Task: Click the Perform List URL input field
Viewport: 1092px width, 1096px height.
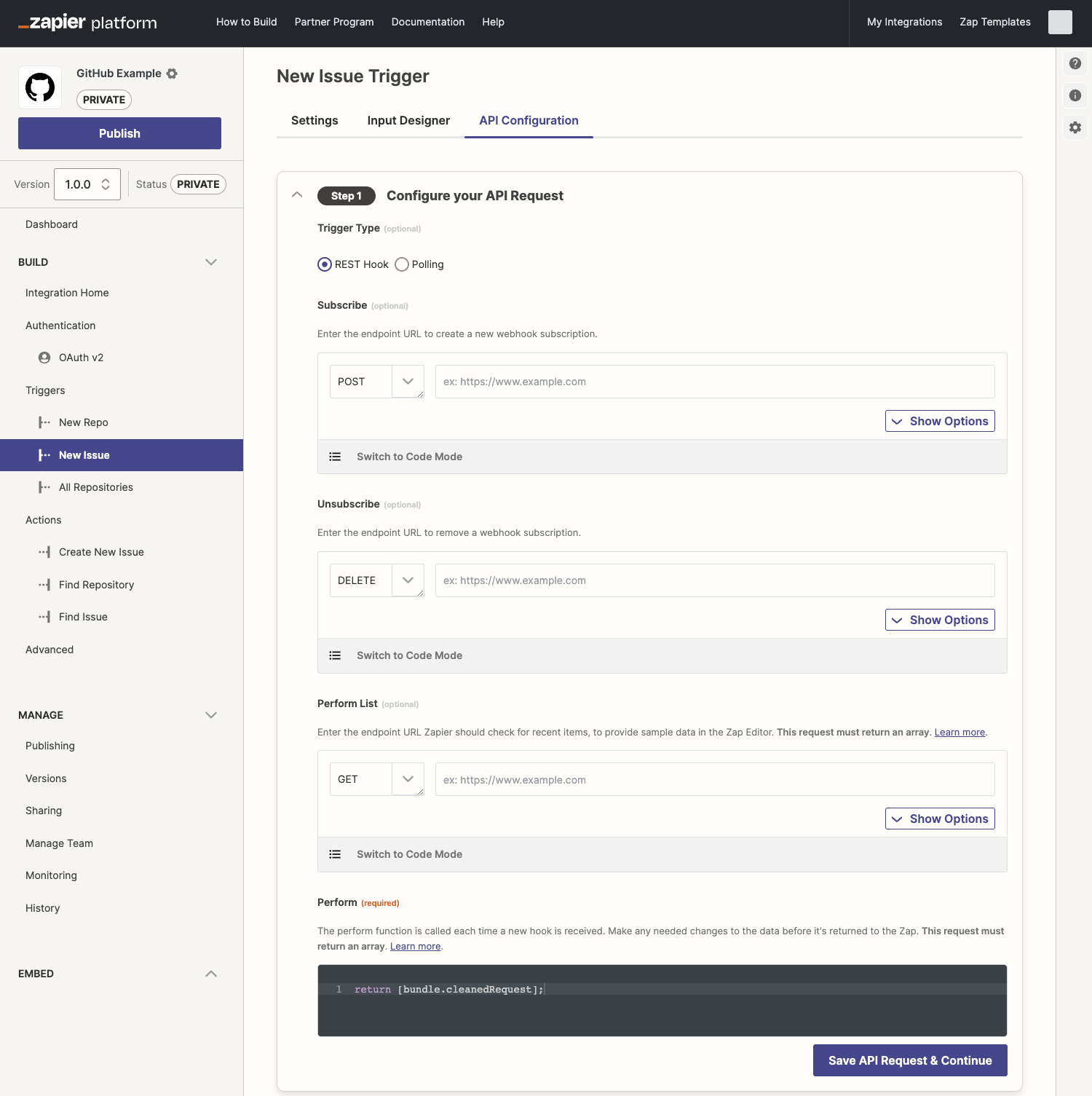Action: point(715,779)
